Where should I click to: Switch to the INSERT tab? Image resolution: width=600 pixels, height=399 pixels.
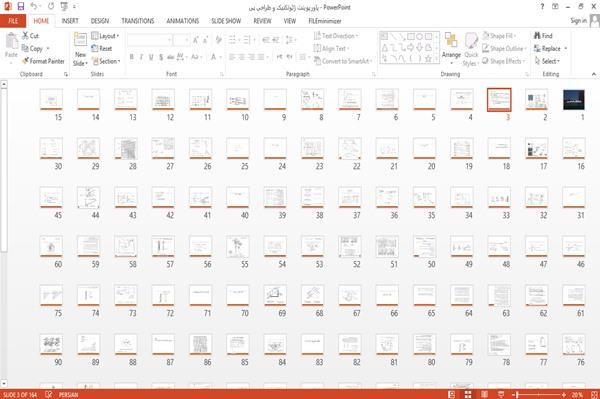click(x=70, y=21)
